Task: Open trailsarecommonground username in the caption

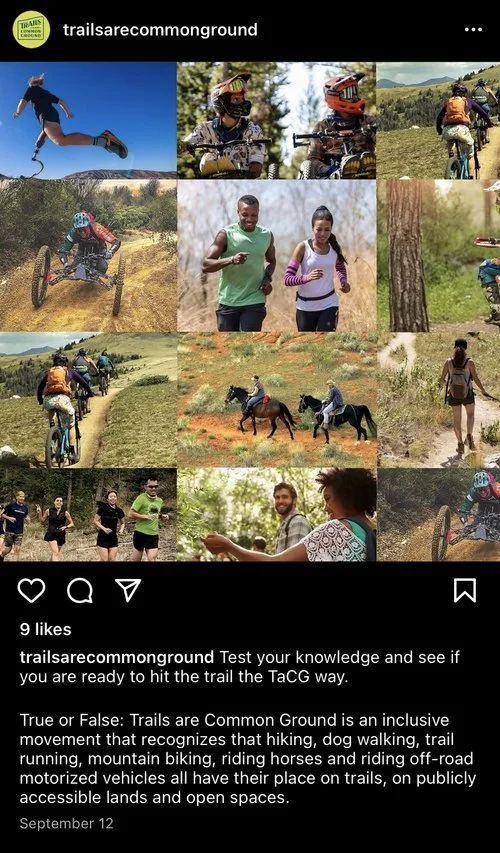Action: tap(116, 657)
